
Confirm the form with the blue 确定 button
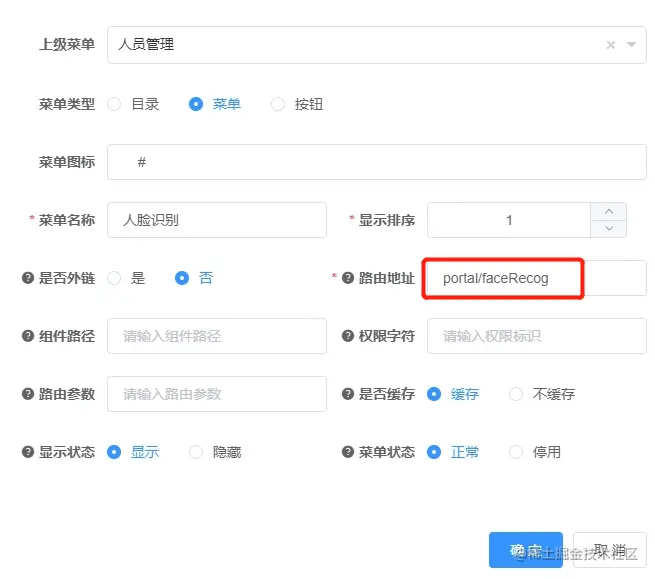coord(526,550)
